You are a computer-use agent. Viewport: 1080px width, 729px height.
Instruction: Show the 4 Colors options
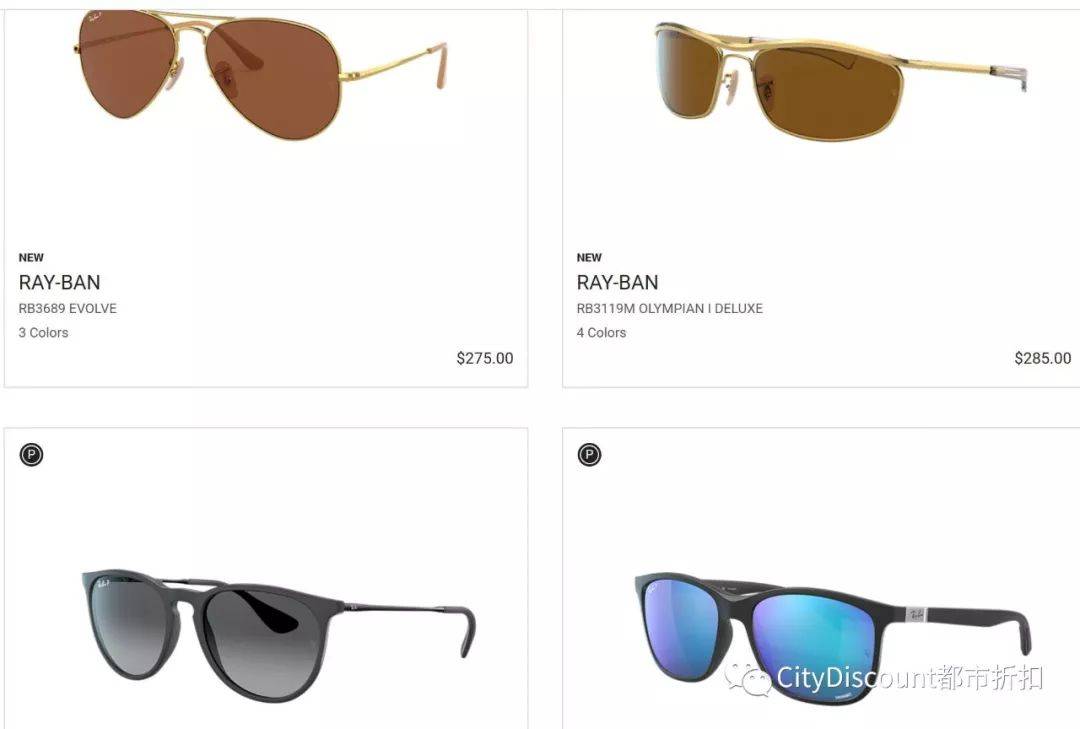pos(601,332)
